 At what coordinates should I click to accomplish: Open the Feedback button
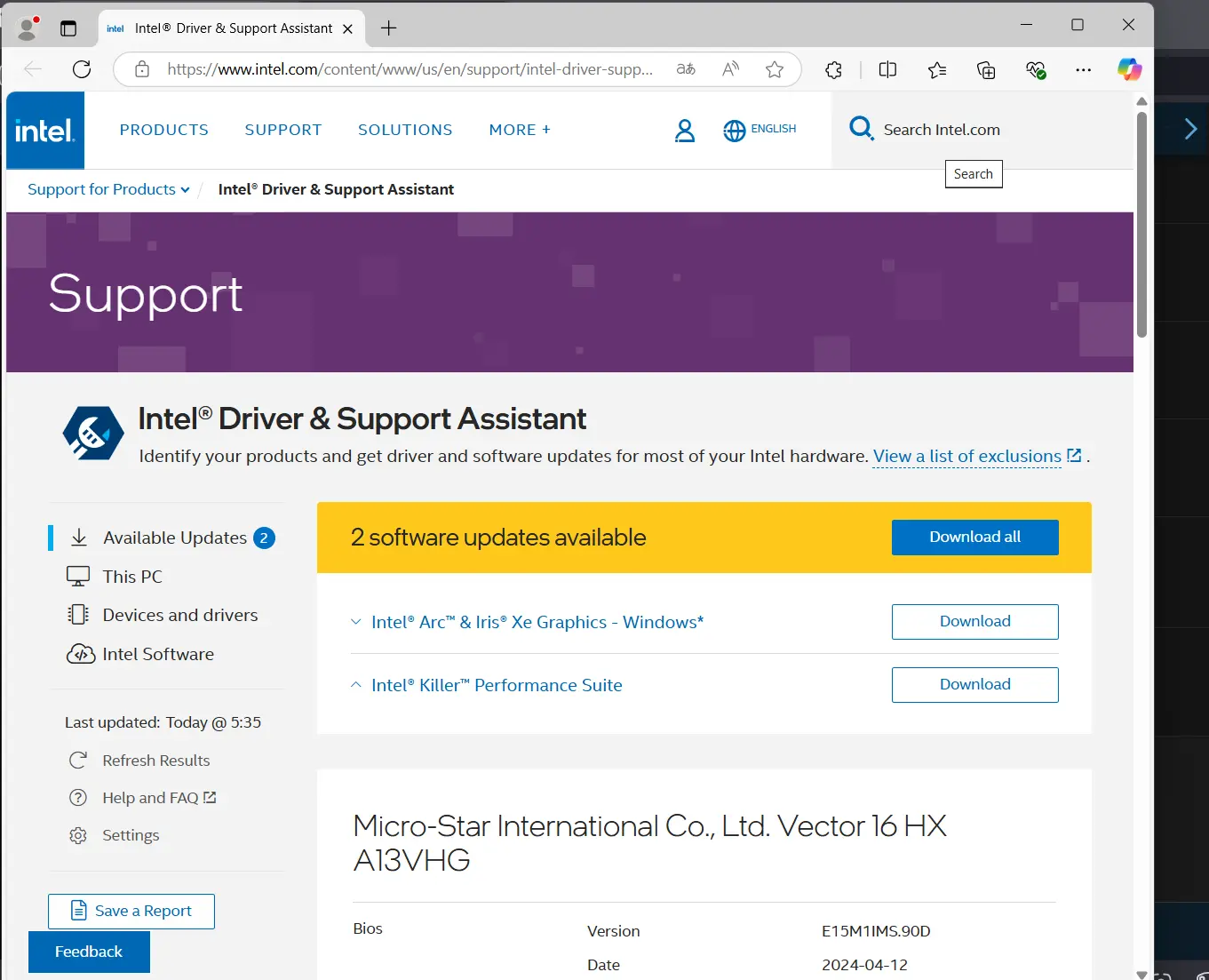click(x=89, y=952)
